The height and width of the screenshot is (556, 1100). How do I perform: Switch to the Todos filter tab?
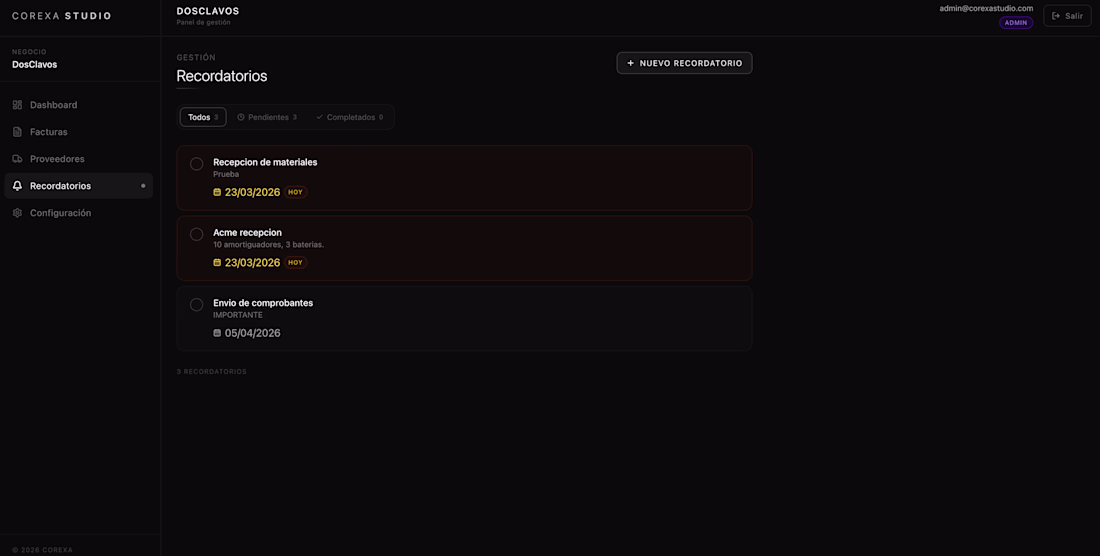pos(202,117)
